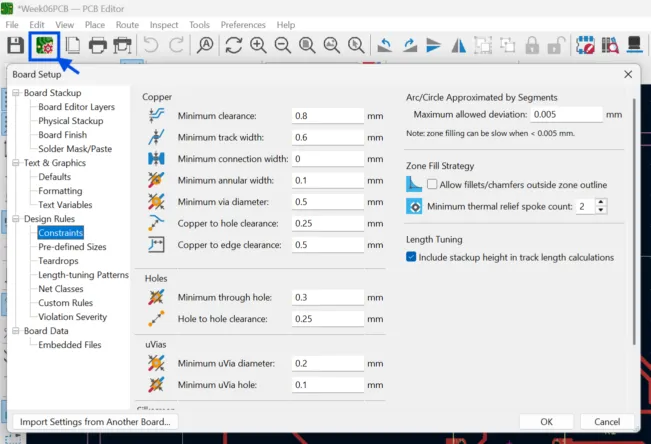Click the 3D Viewer icon
The width and height of the screenshot is (651, 444).
(635, 44)
